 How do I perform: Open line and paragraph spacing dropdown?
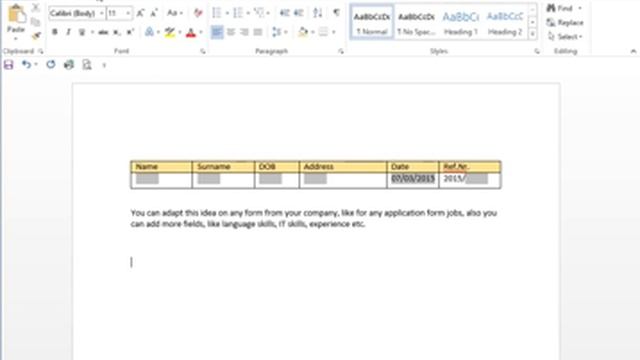[280, 32]
